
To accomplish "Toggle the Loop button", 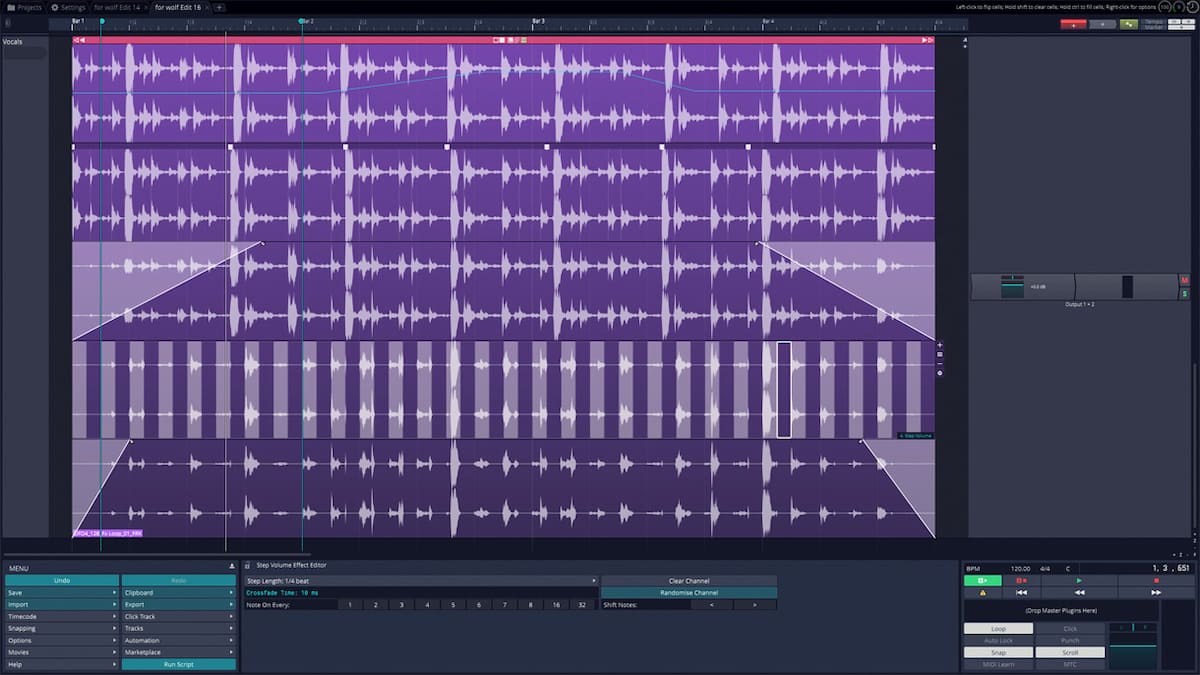I will point(997,628).
